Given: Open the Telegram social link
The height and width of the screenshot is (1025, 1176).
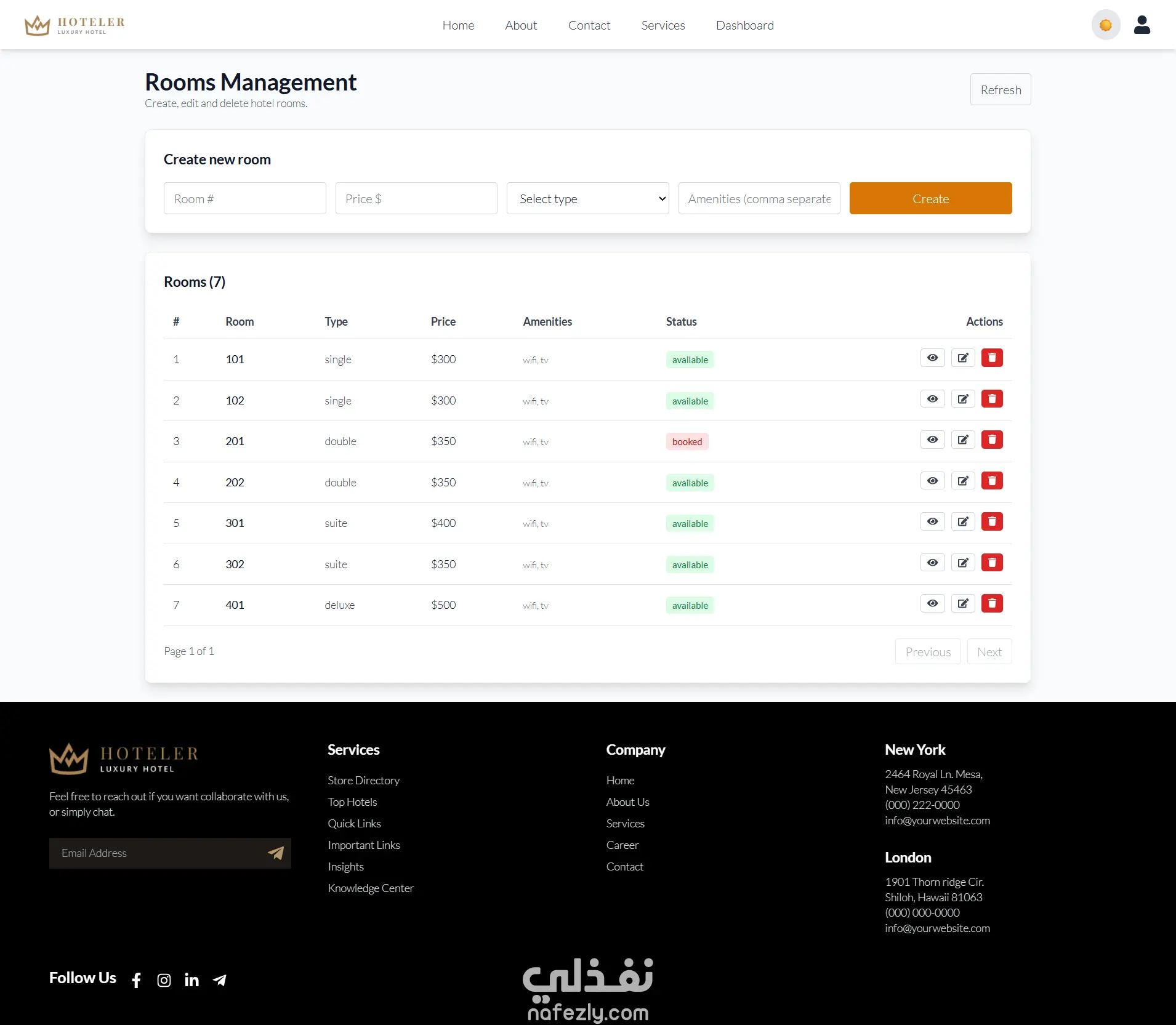Looking at the screenshot, I should pyautogui.click(x=219, y=980).
